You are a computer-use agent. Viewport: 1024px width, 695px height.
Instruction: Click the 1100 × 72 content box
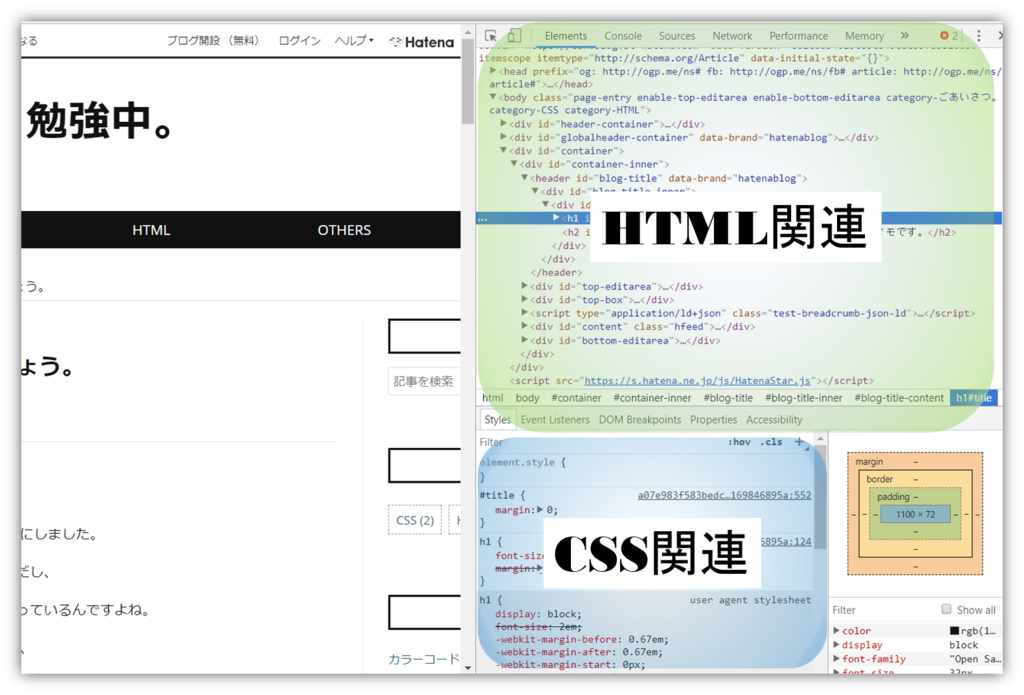point(915,514)
